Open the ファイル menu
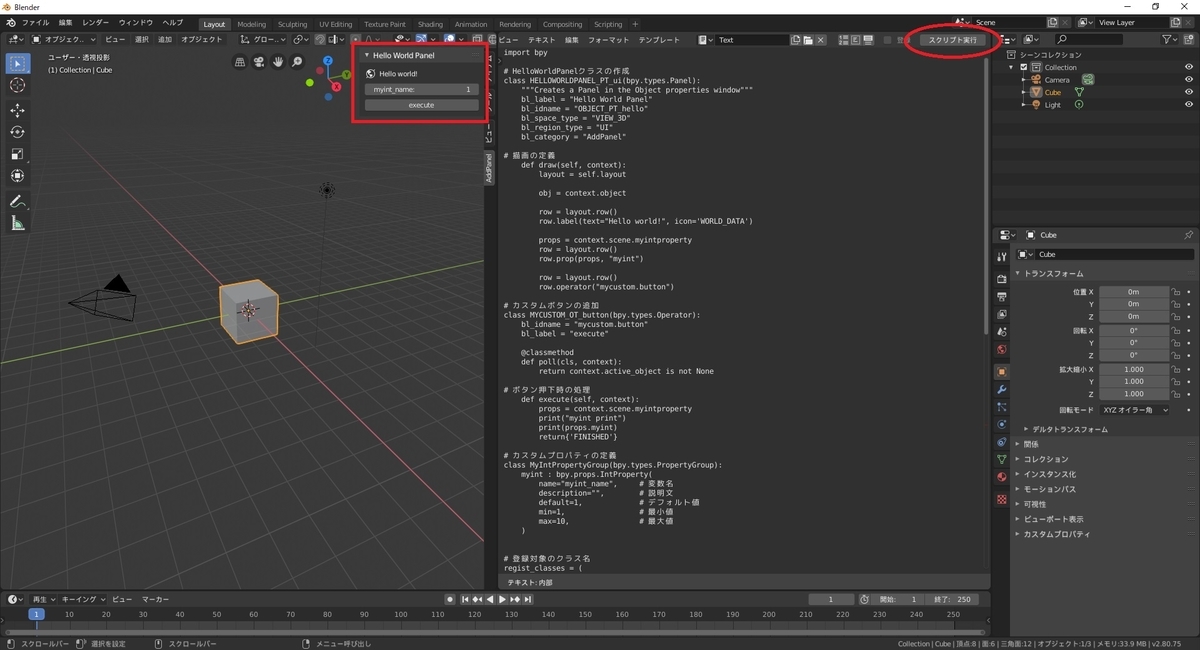 click(35, 22)
